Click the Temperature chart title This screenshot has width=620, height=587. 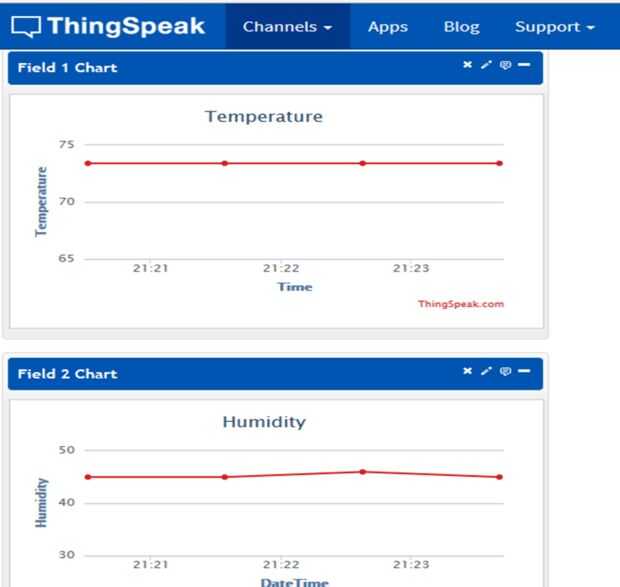point(264,116)
